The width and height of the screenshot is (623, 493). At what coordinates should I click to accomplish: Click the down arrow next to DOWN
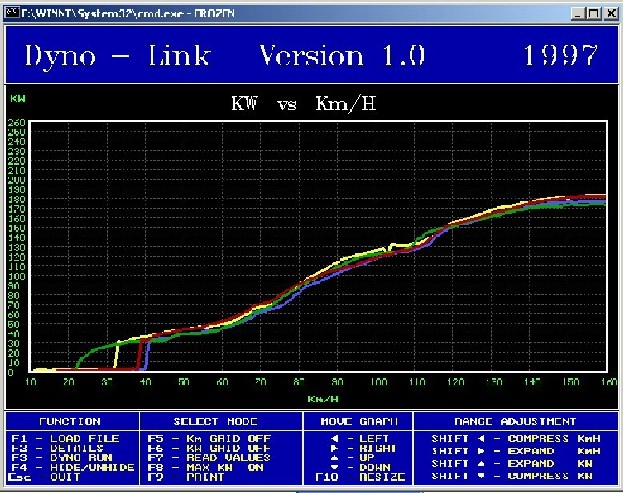(335, 467)
